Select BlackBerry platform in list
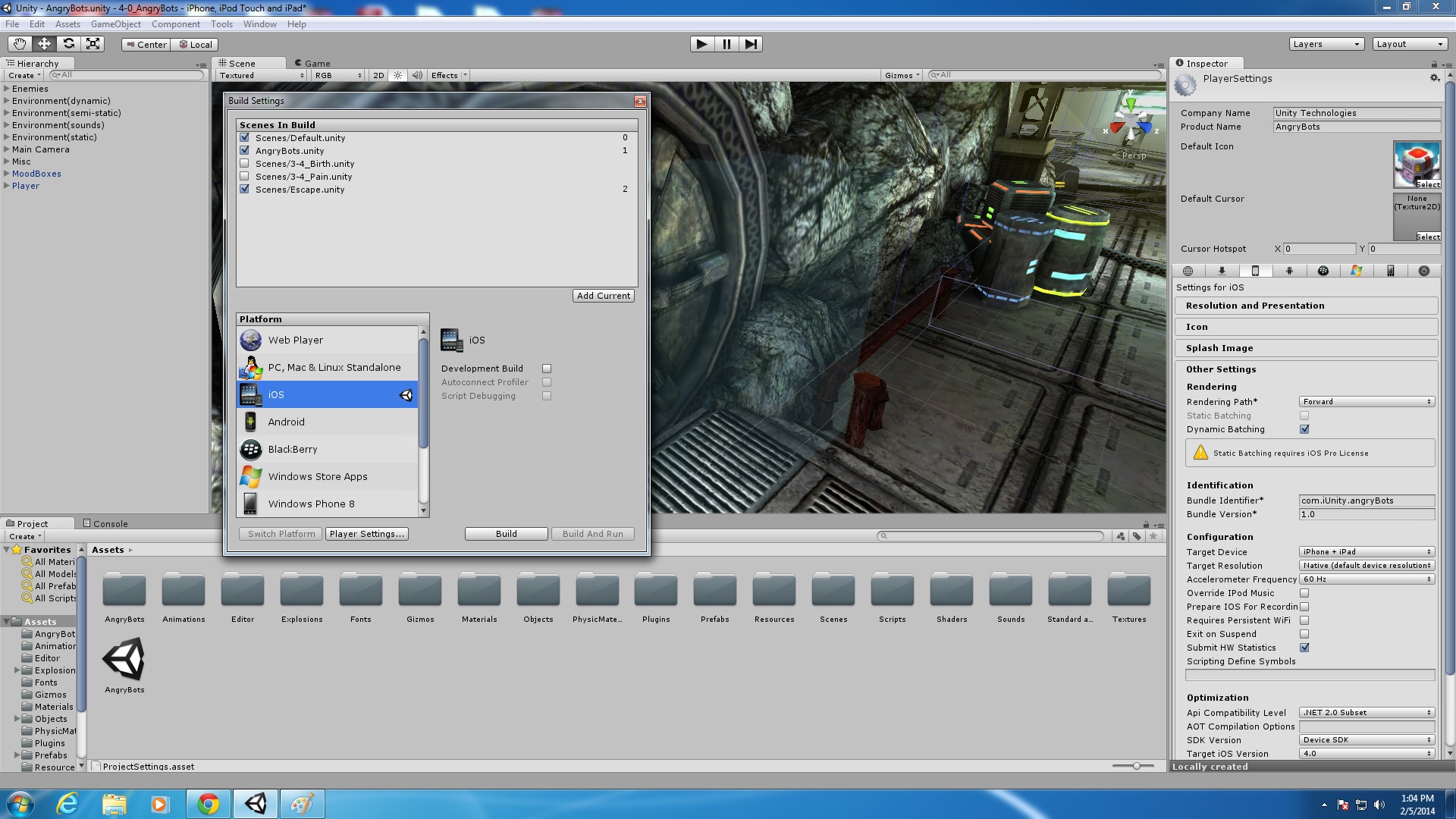The image size is (1456, 819). (328, 449)
